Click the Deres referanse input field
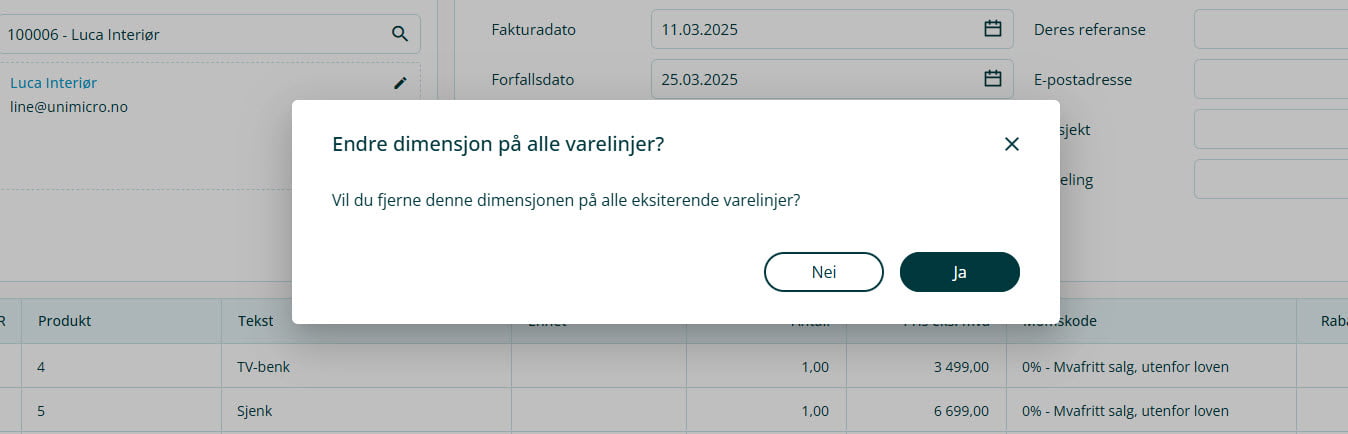This screenshot has height=434, width=1348. click(1270, 29)
